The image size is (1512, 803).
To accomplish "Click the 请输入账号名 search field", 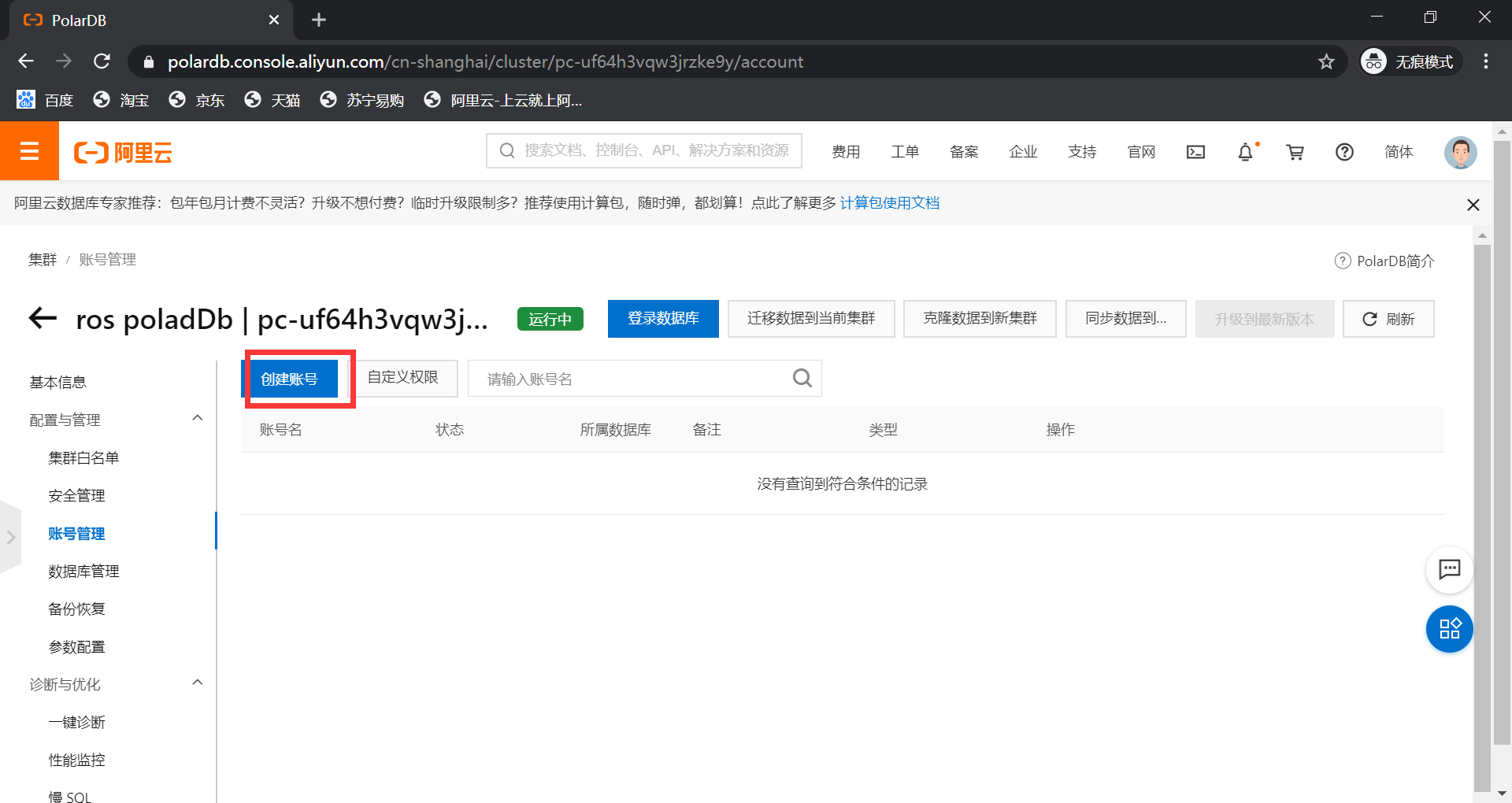I will point(645,379).
